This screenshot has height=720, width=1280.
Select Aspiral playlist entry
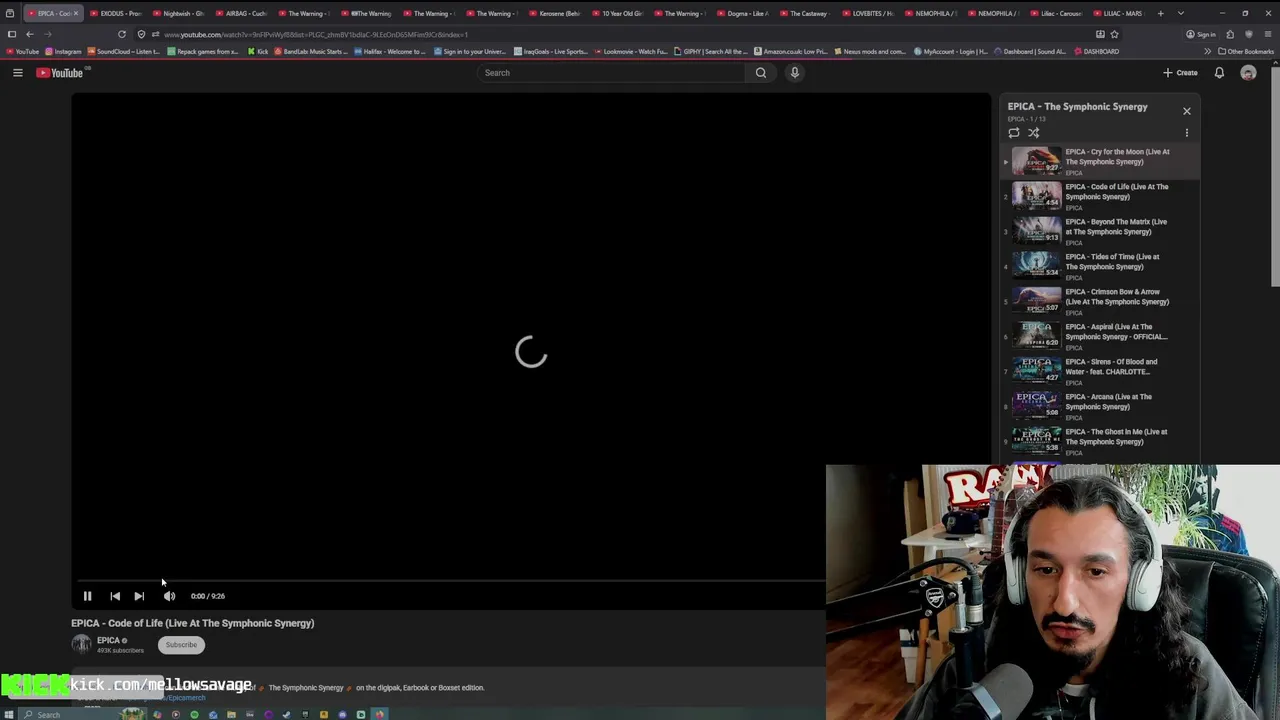[1100, 336]
